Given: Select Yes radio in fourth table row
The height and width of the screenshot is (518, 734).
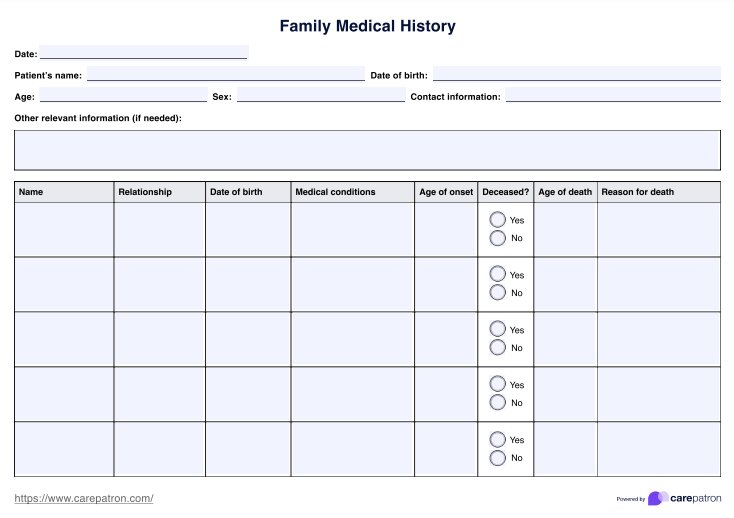Looking at the screenshot, I should click(497, 384).
